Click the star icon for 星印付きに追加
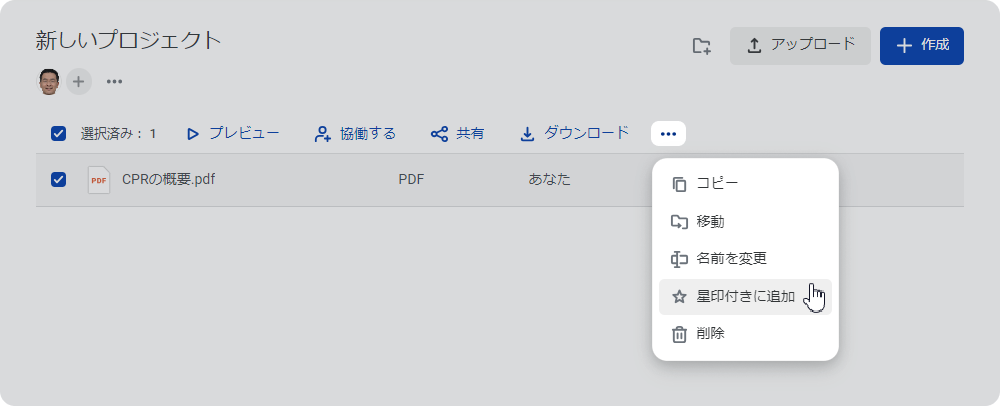This screenshot has height=406, width=1000. click(679, 297)
